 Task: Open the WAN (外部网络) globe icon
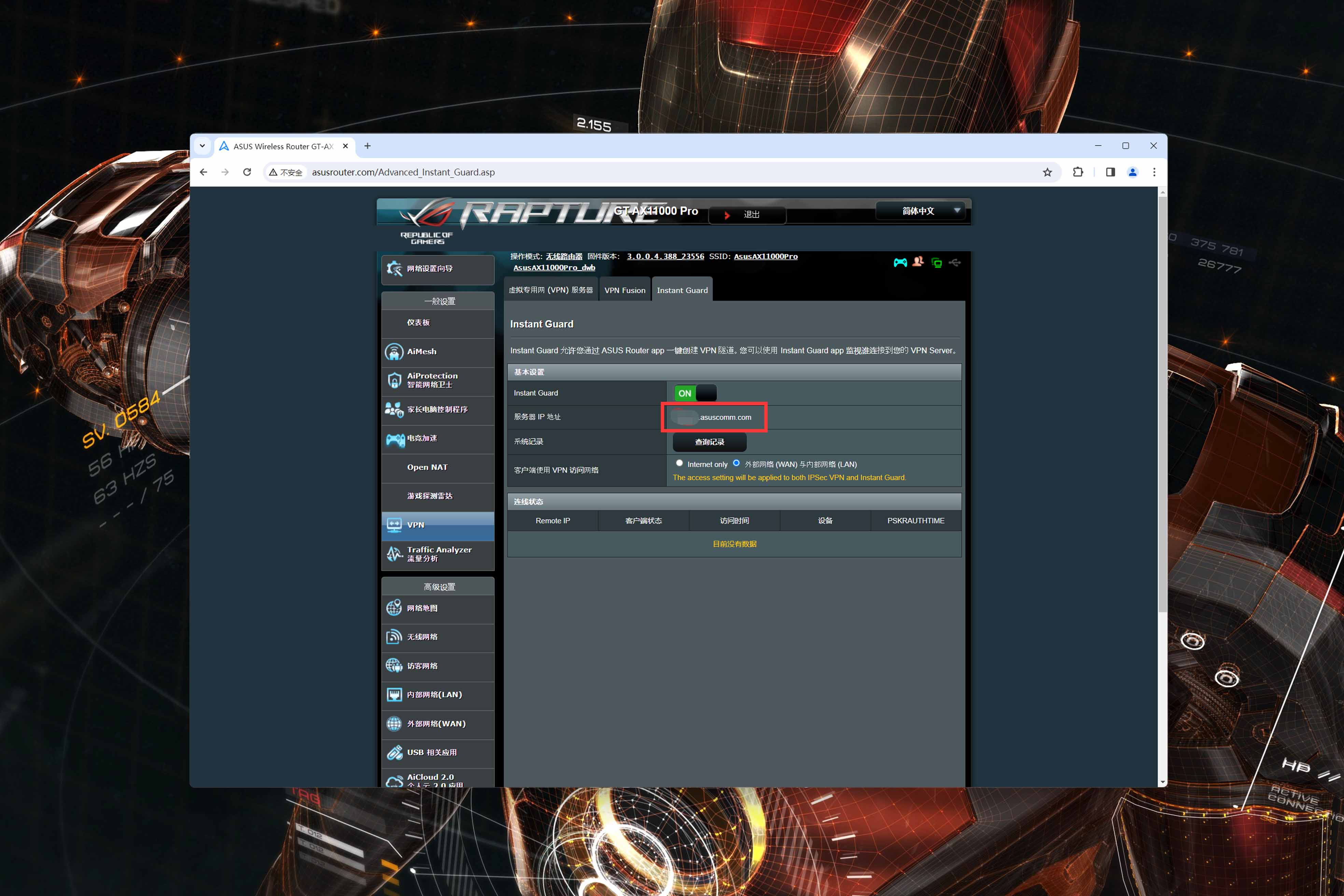[x=394, y=724]
